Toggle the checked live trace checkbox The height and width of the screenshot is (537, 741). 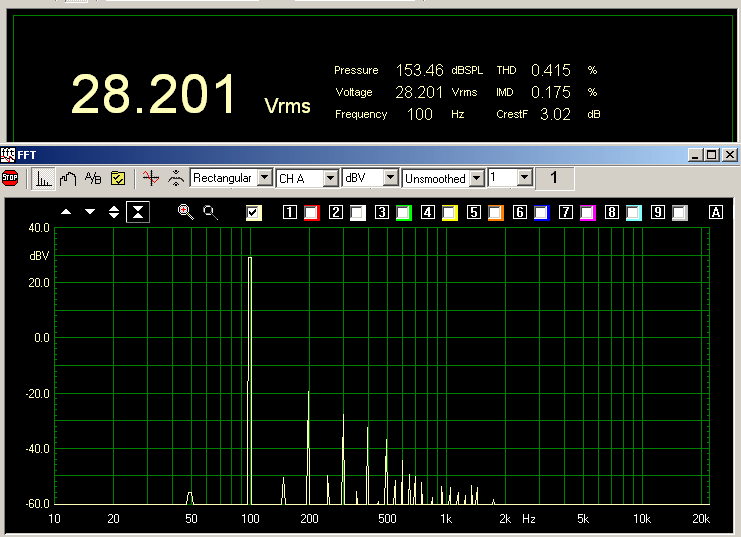(254, 212)
